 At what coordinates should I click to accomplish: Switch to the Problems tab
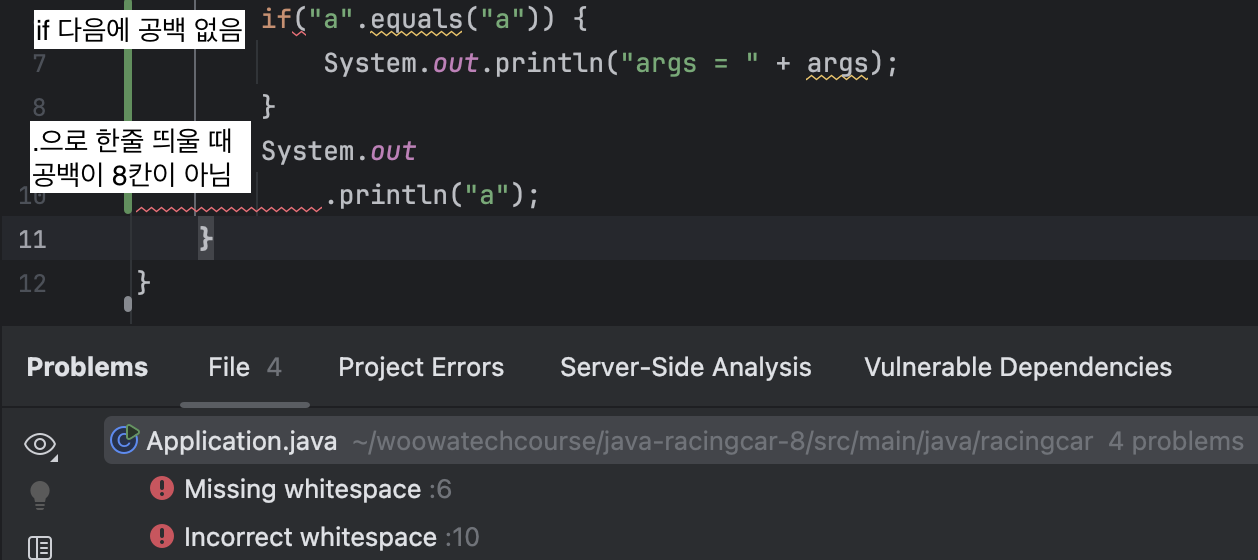pos(87,367)
